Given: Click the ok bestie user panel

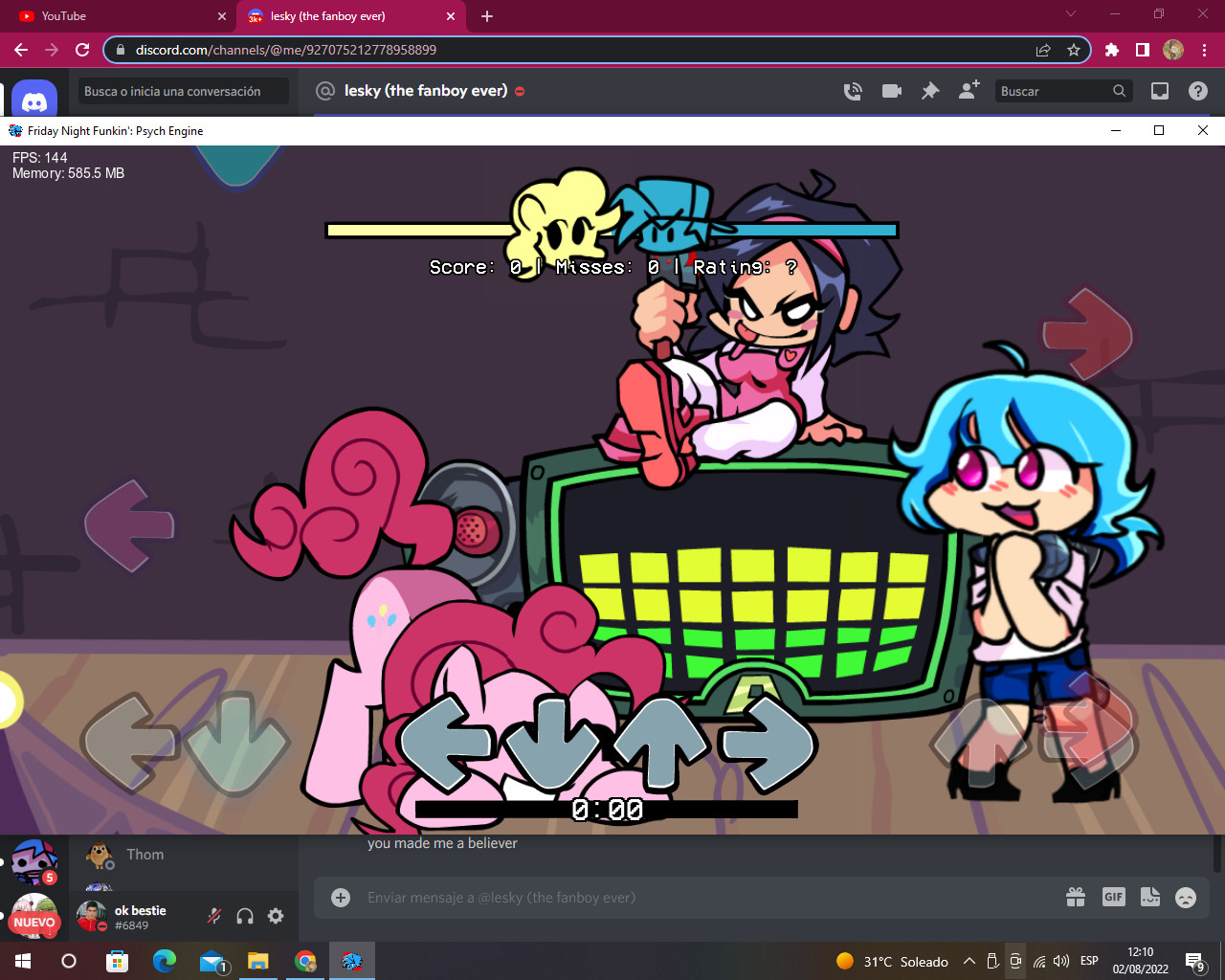Looking at the screenshot, I should pos(135,917).
